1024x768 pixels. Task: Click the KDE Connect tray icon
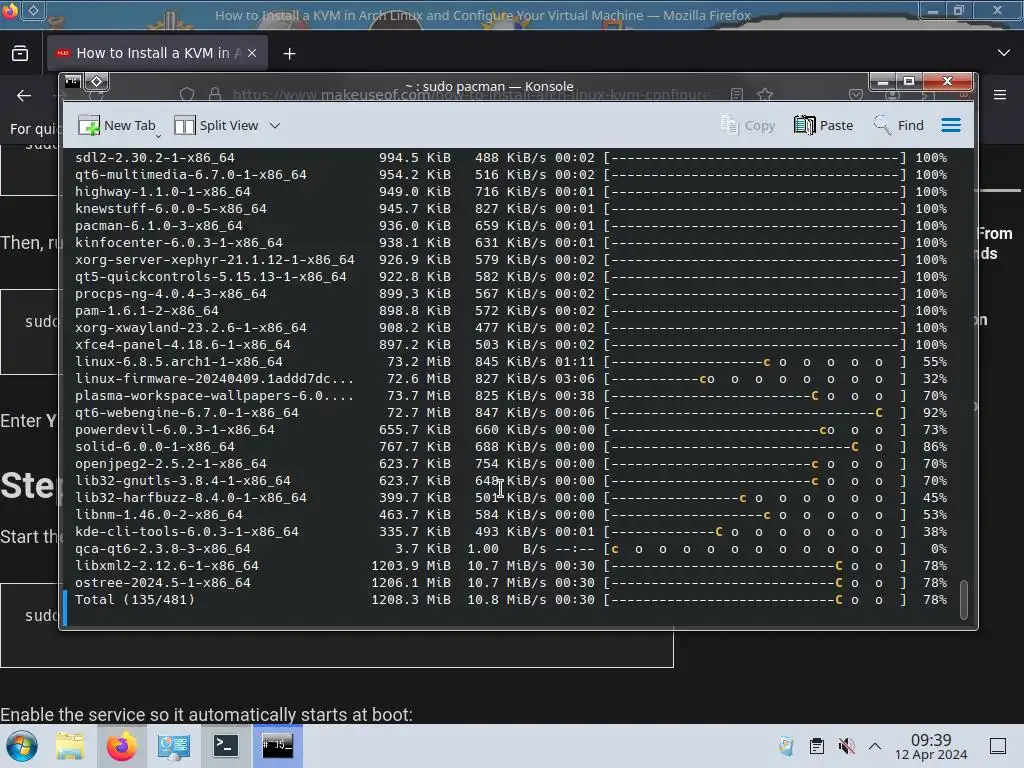click(786, 746)
